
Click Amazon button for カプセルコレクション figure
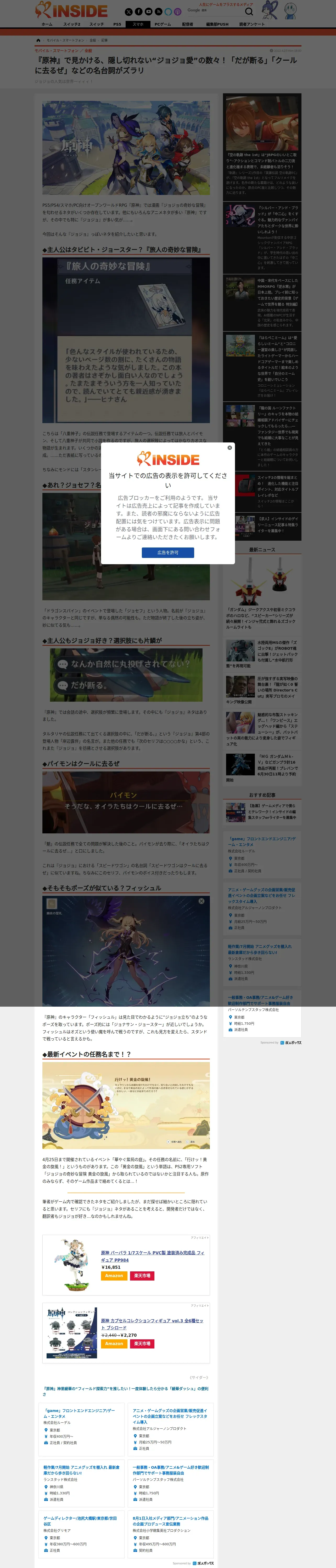click(114, 1344)
